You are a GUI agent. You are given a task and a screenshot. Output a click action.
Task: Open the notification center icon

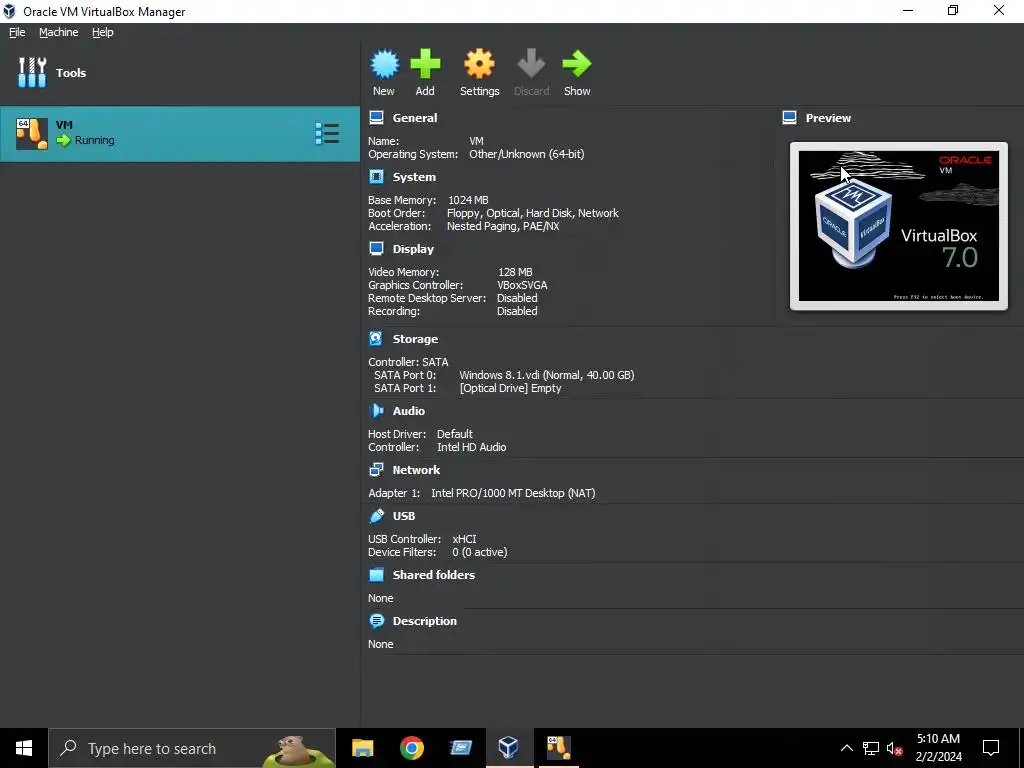(x=991, y=748)
